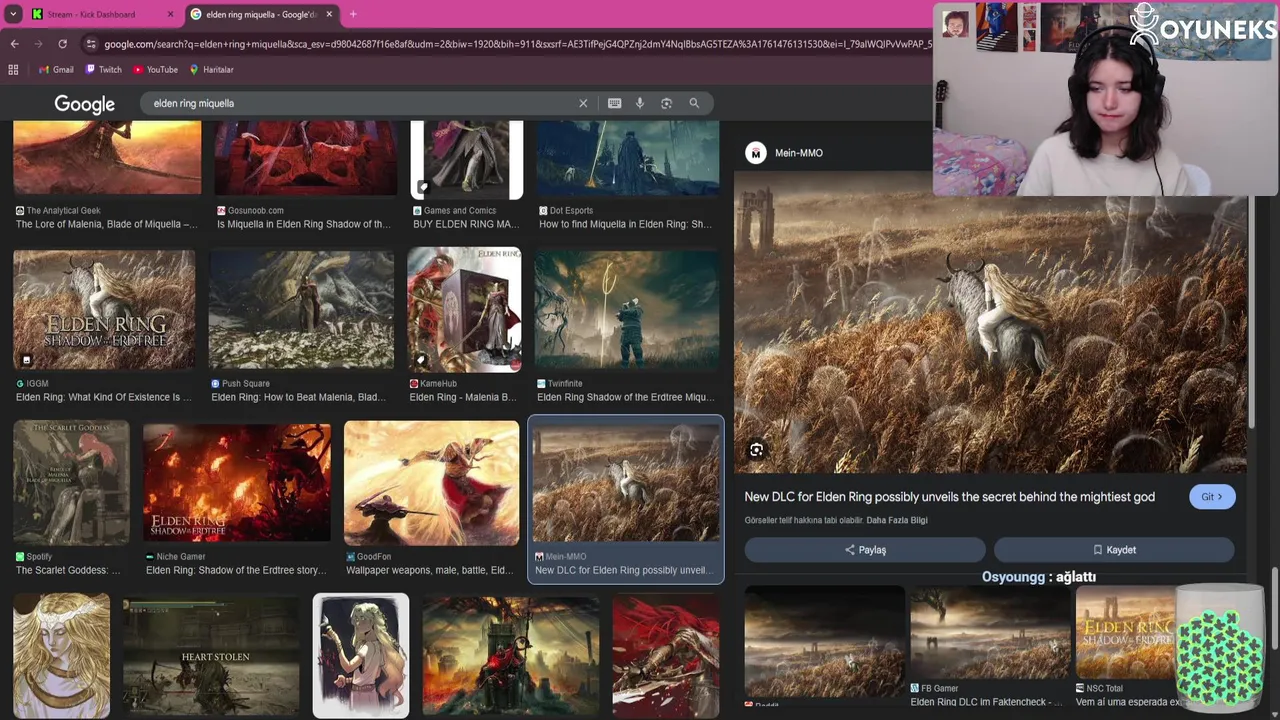This screenshot has width=1280, height=720.
Task: Open the Daha Fazla Bilgi link
Action: tap(897, 520)
